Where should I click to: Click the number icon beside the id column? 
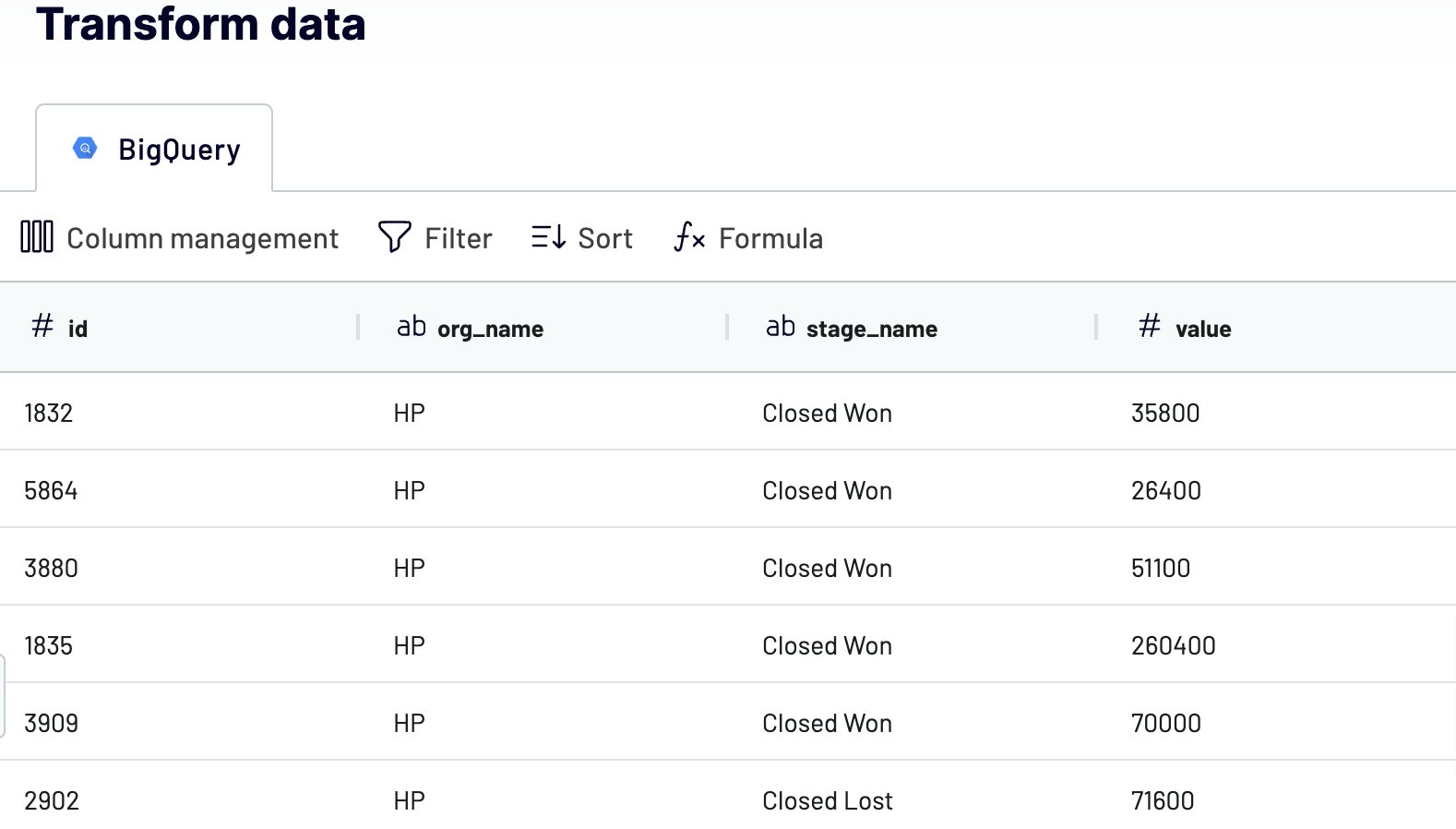point(41,326)
